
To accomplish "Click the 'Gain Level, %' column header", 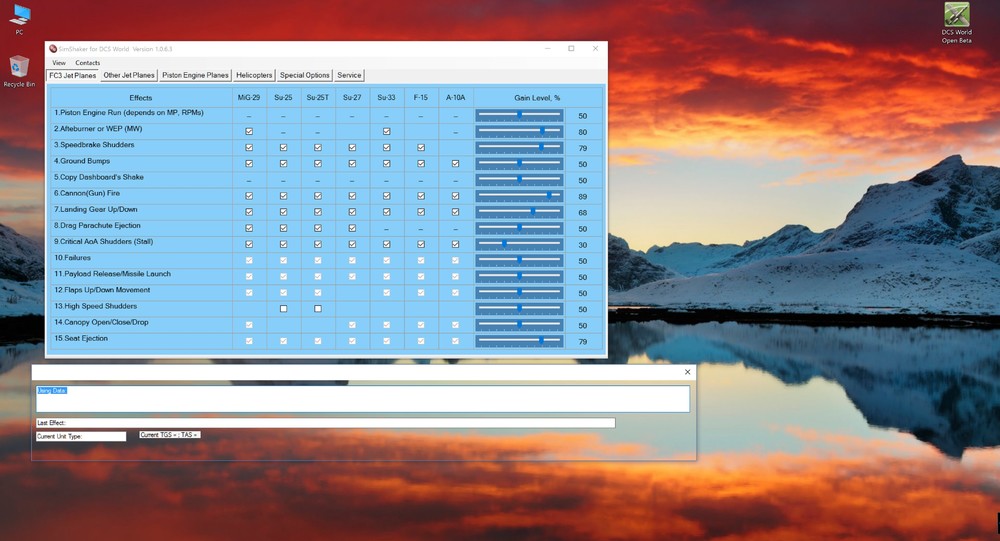I will [537, 98].
